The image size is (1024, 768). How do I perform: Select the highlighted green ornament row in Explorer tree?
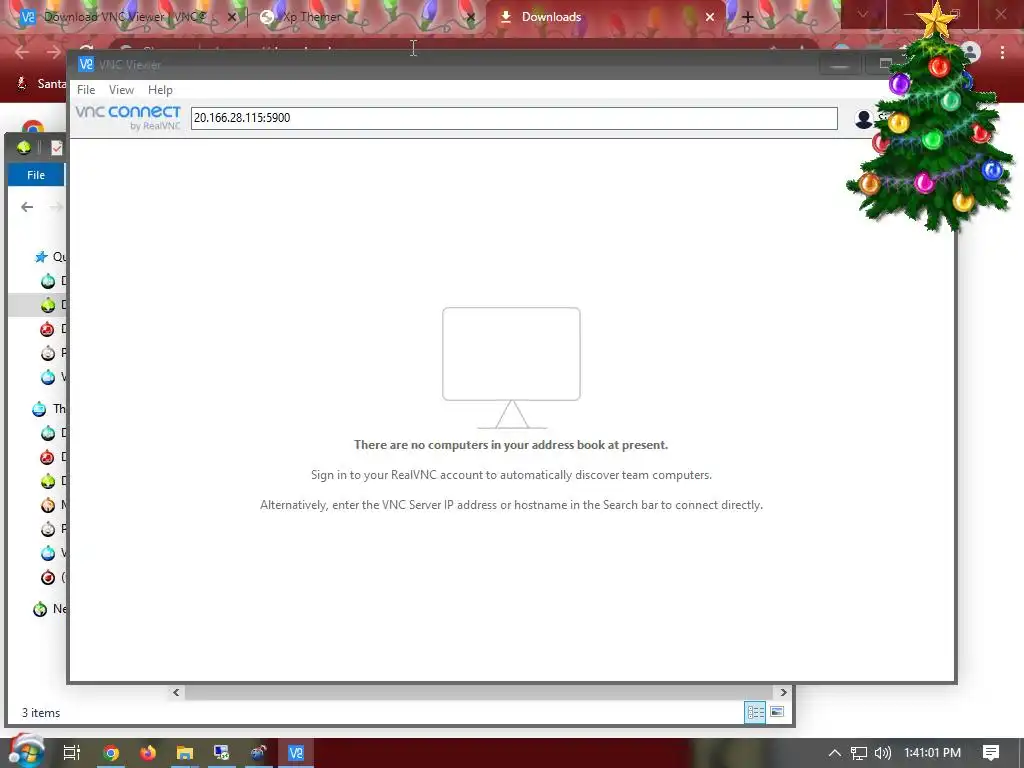point(37,305)
